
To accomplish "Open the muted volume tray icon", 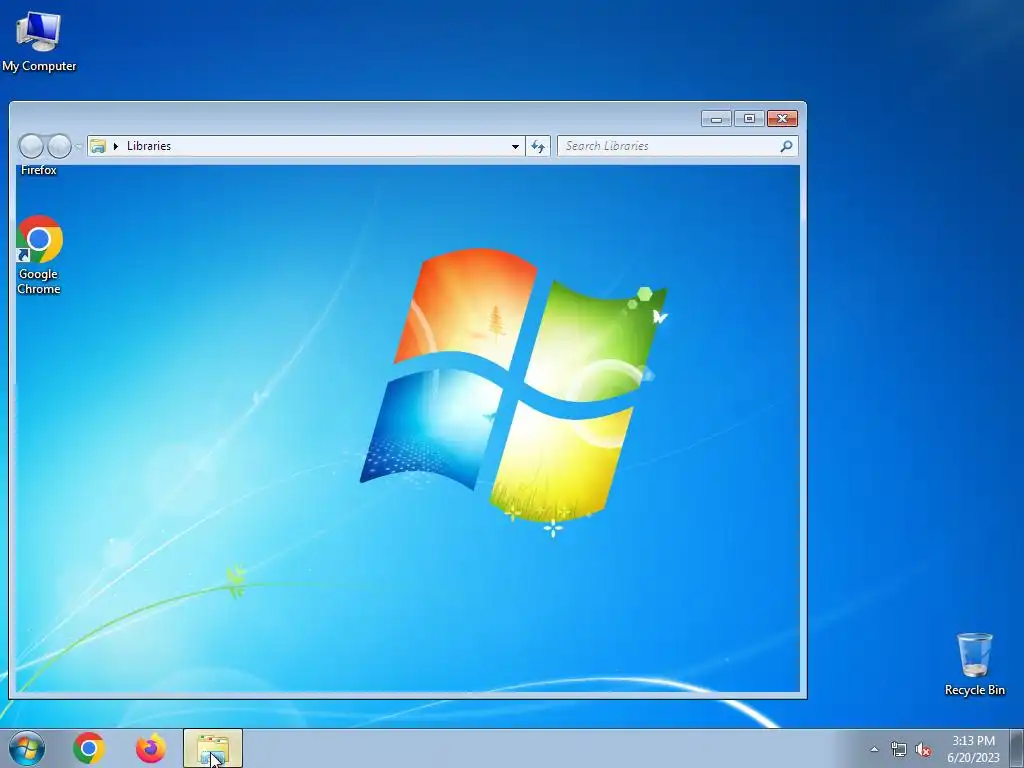I will coord(923,750).
